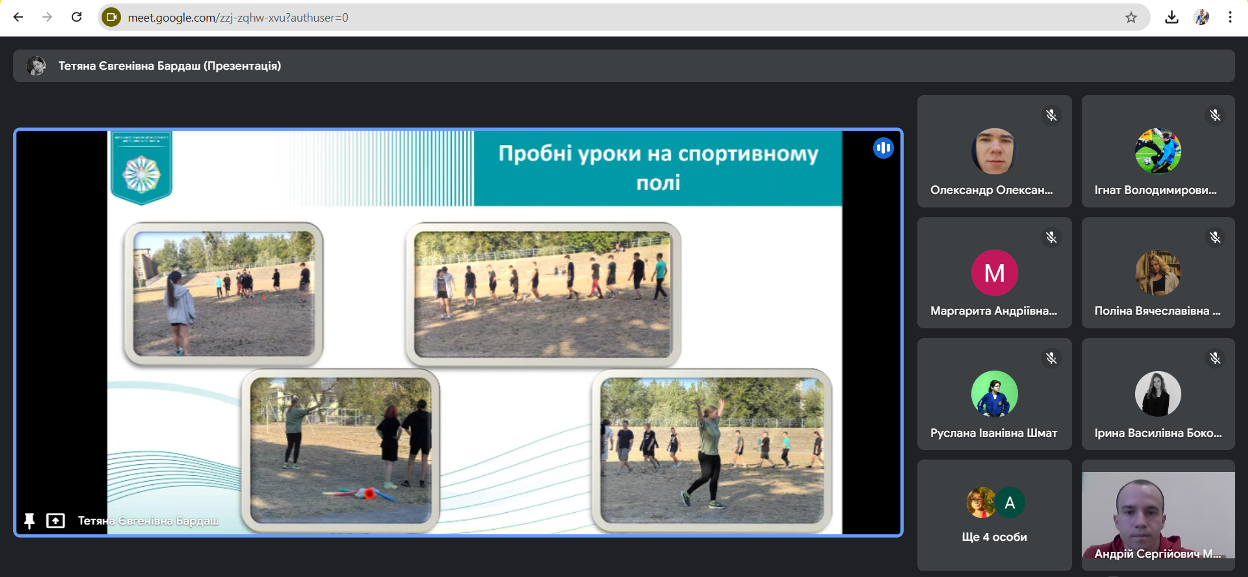
Task: Select the Олександр Олександрович participant tile
Action: point(994,151)
